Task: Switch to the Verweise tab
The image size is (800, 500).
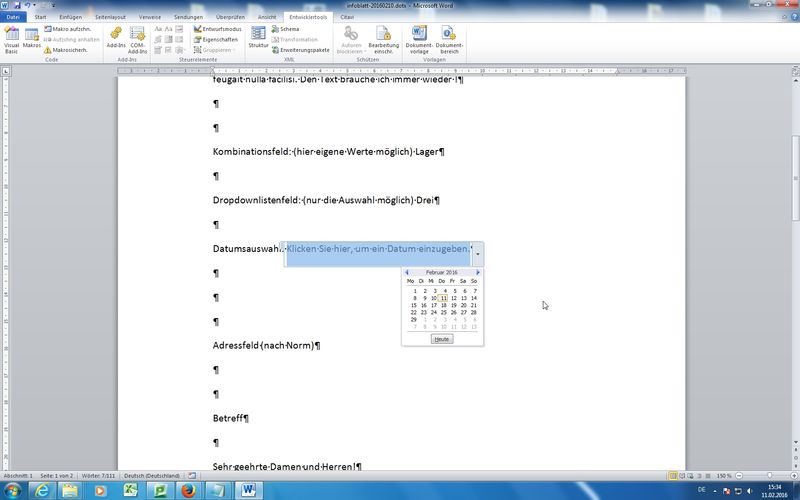Action: (x=149, y=17)
